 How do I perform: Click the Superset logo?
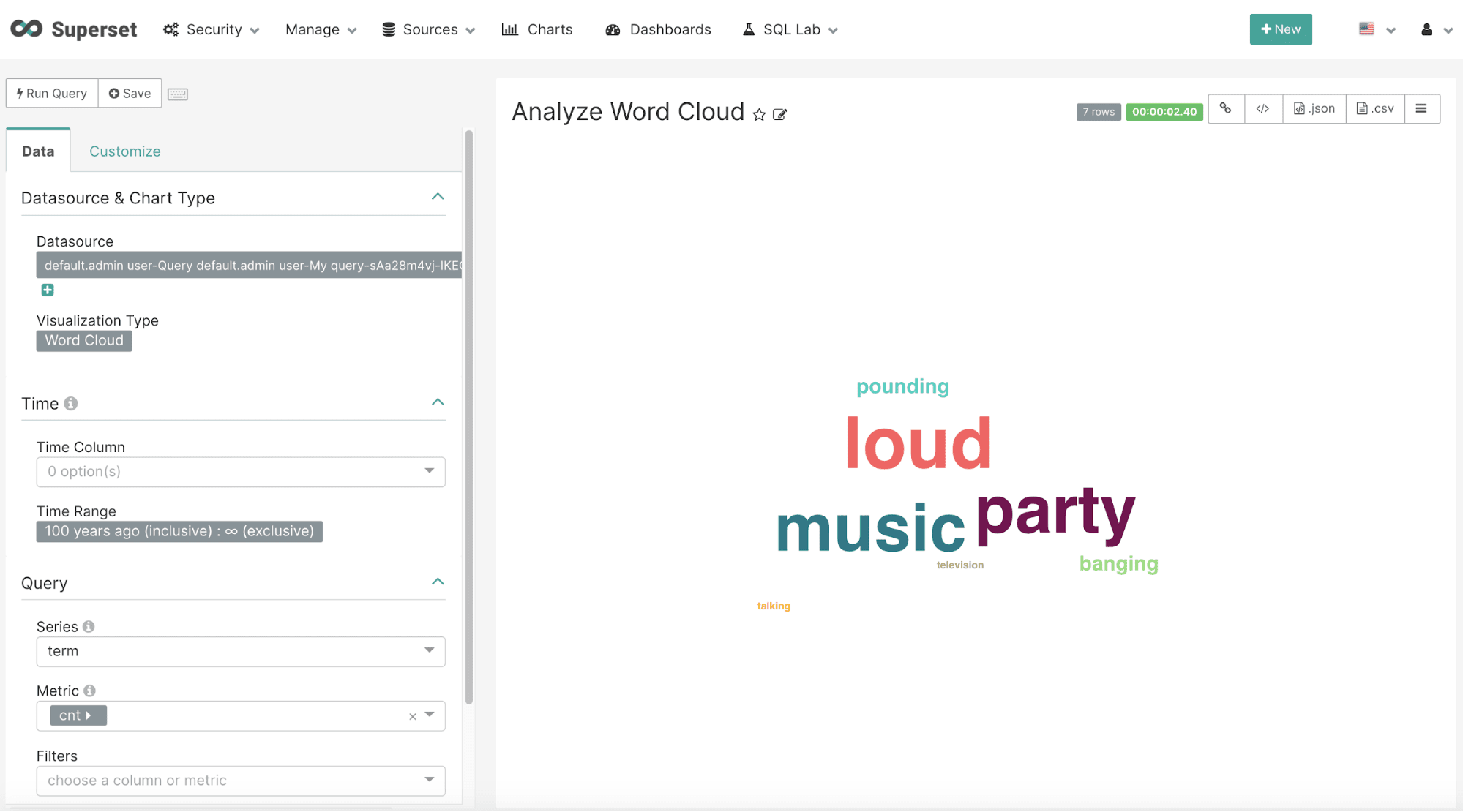pos(73,29)
